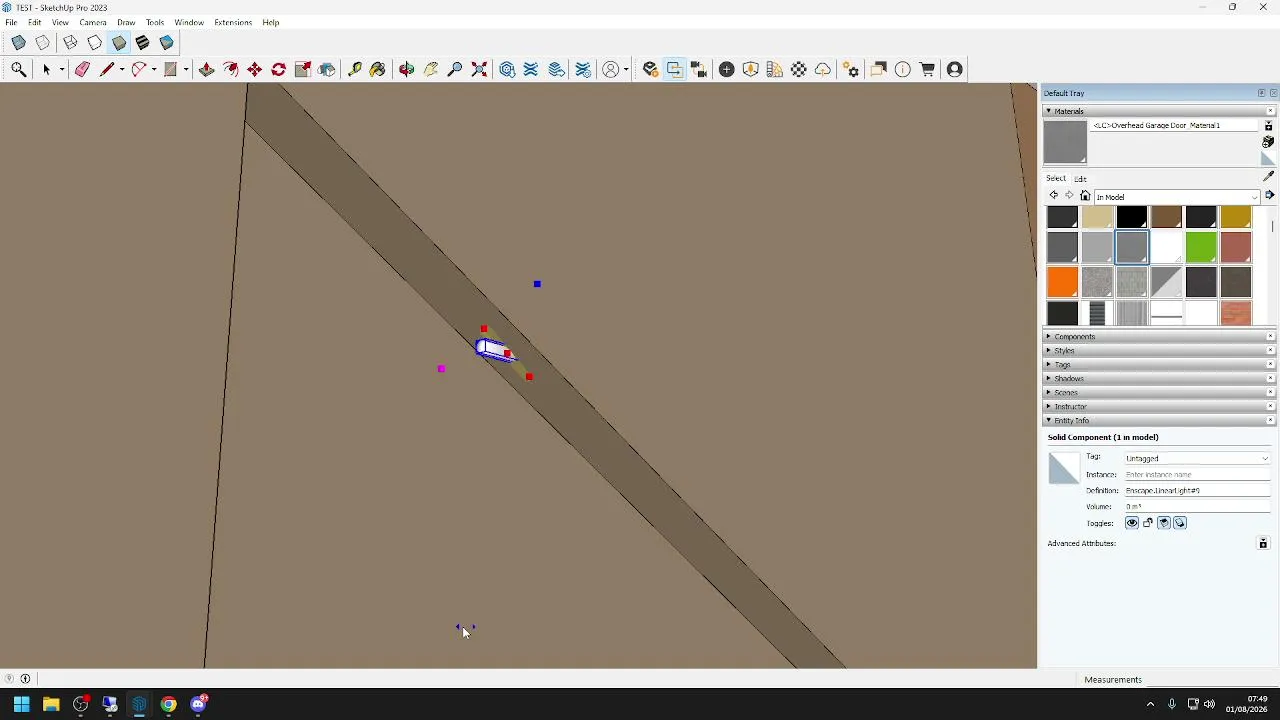Activate the Tape Measure tool

(x=355, y=69)
